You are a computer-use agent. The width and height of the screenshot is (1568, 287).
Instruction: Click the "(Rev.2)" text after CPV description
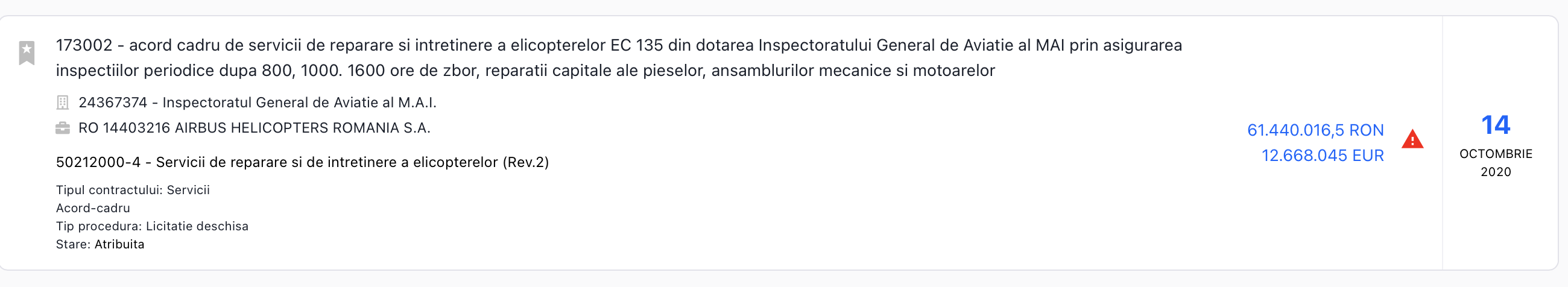[x=525, y=162]
